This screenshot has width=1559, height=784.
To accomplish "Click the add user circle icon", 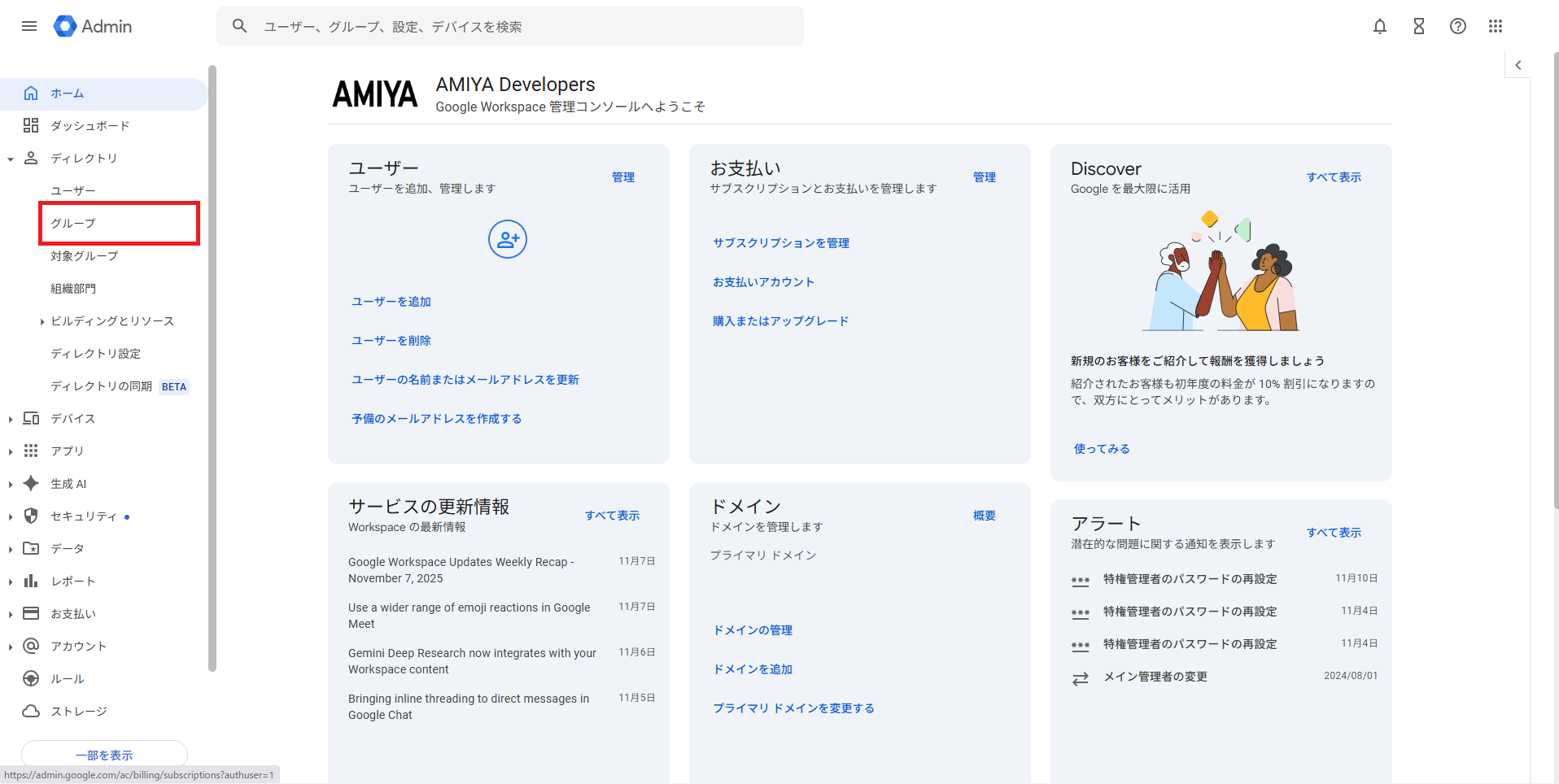I will pyautogui.click(x=508, y=239).
